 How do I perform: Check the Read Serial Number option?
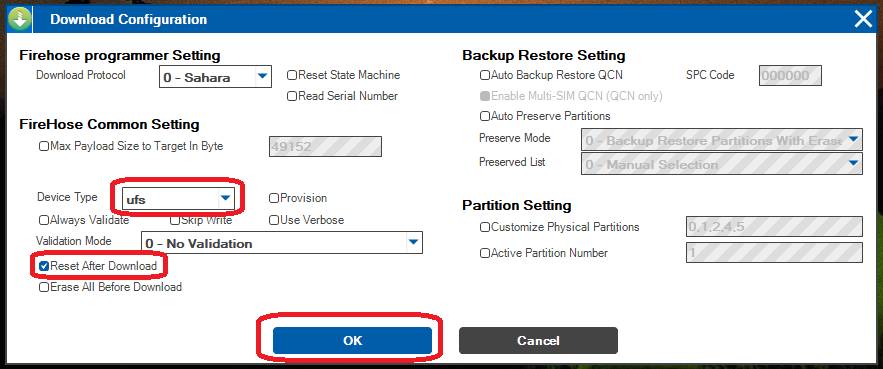point(292,96)
